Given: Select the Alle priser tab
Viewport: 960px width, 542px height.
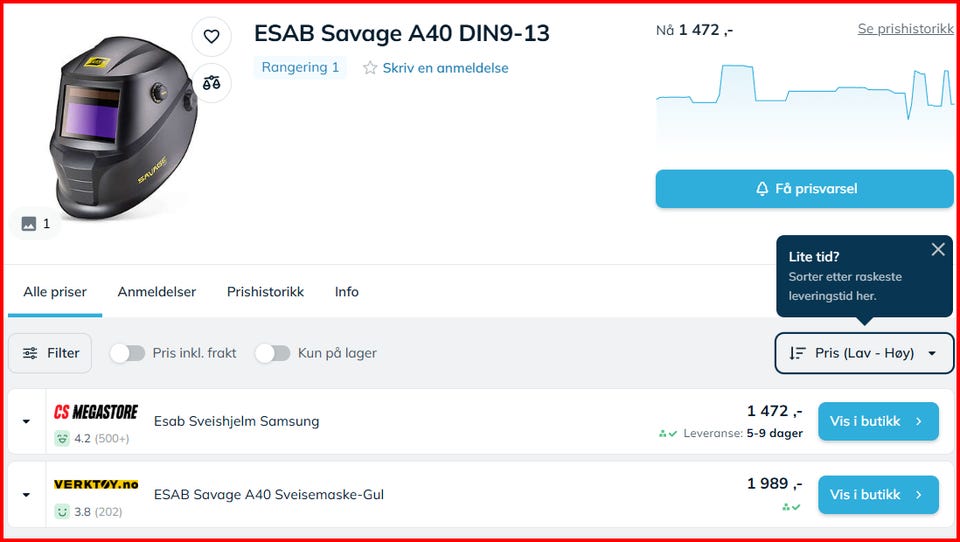Looking at the screenshot, I should (x=55, y=292).
